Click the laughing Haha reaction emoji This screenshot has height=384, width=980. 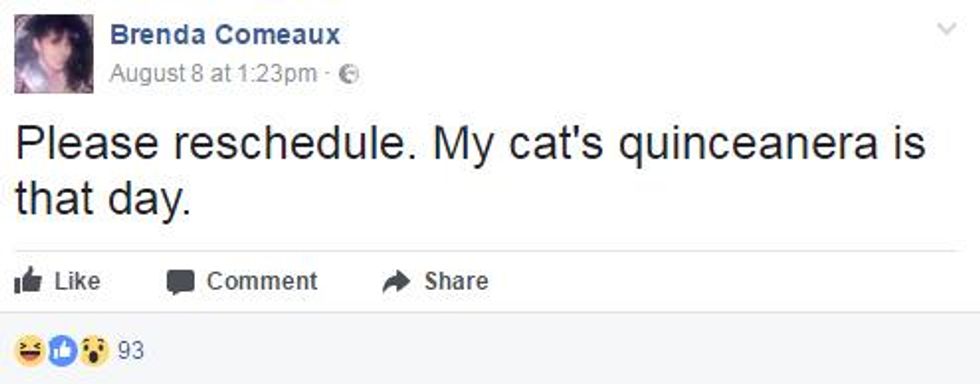click(29, 350)
